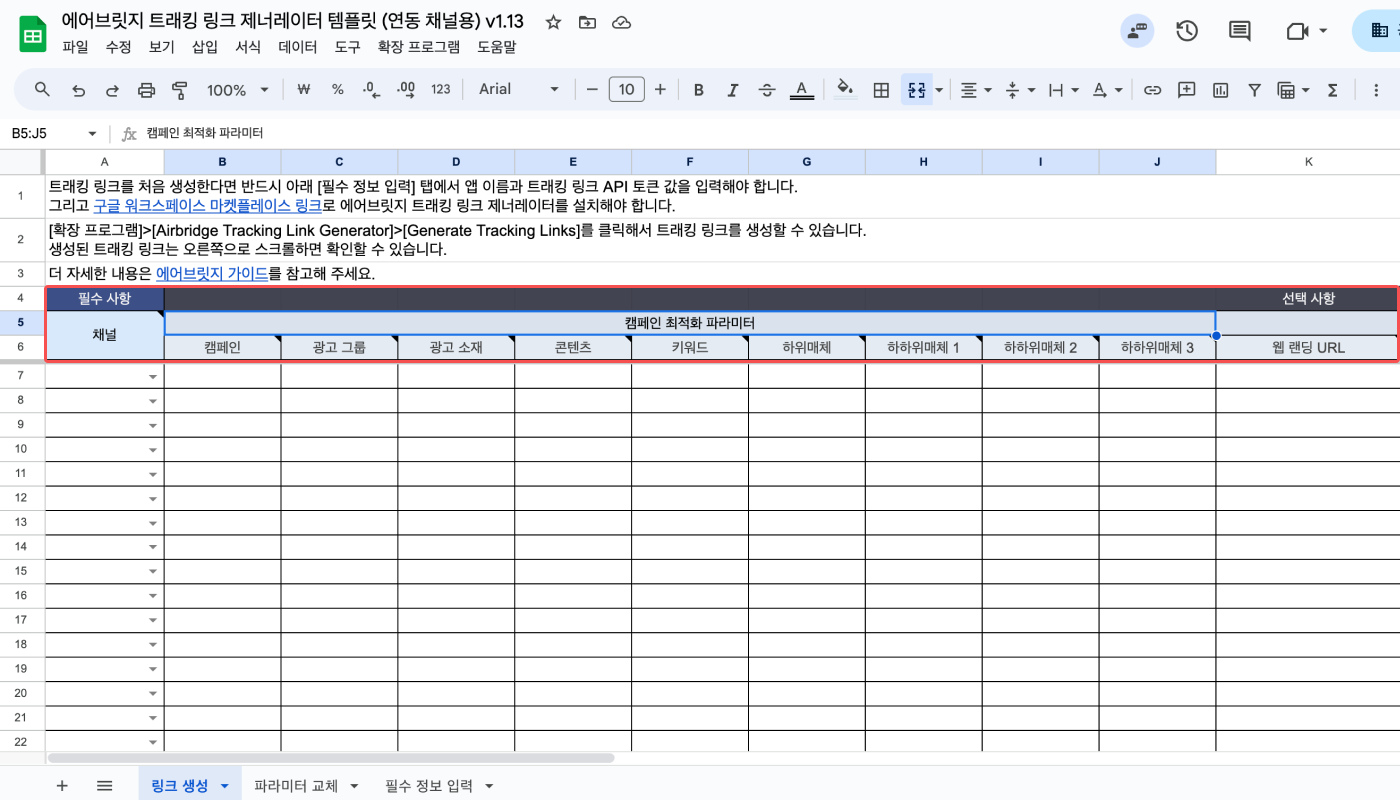The width and height of the screenshot is (1400, 800).
Task: Click the Increase decimal places icon
Action: 406,90
